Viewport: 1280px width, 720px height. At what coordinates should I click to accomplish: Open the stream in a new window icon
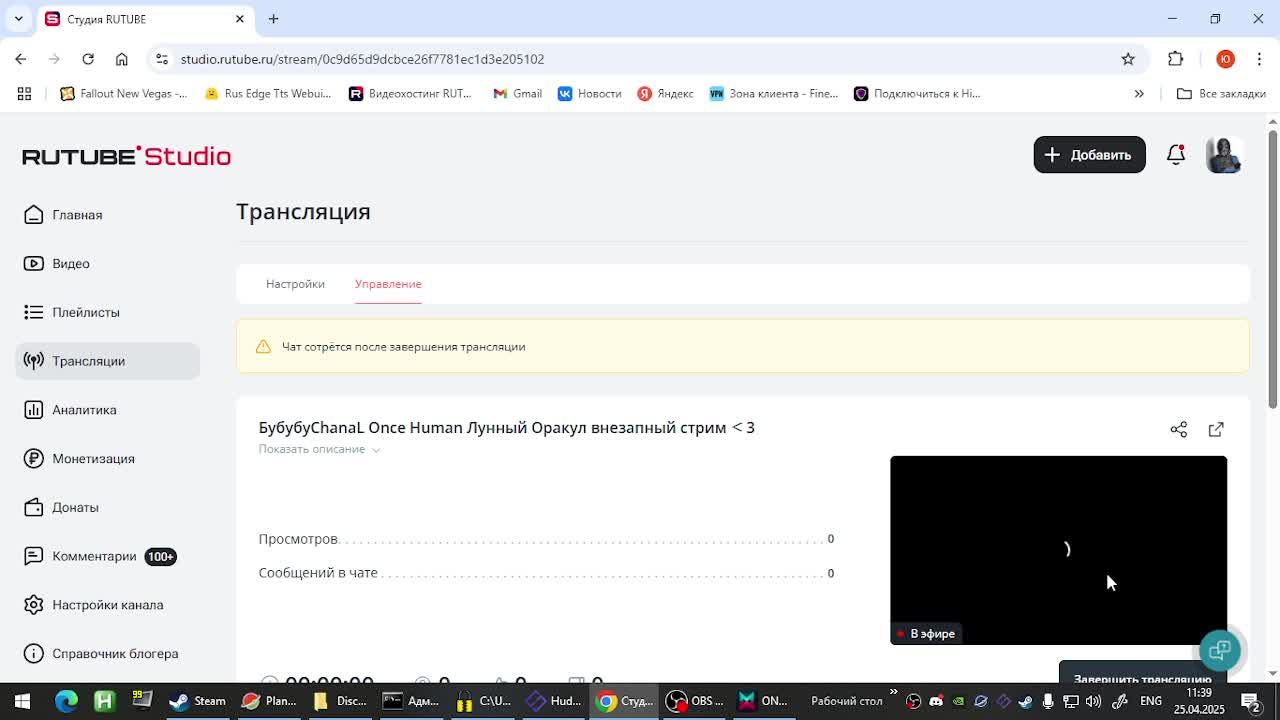point(1216,429)
